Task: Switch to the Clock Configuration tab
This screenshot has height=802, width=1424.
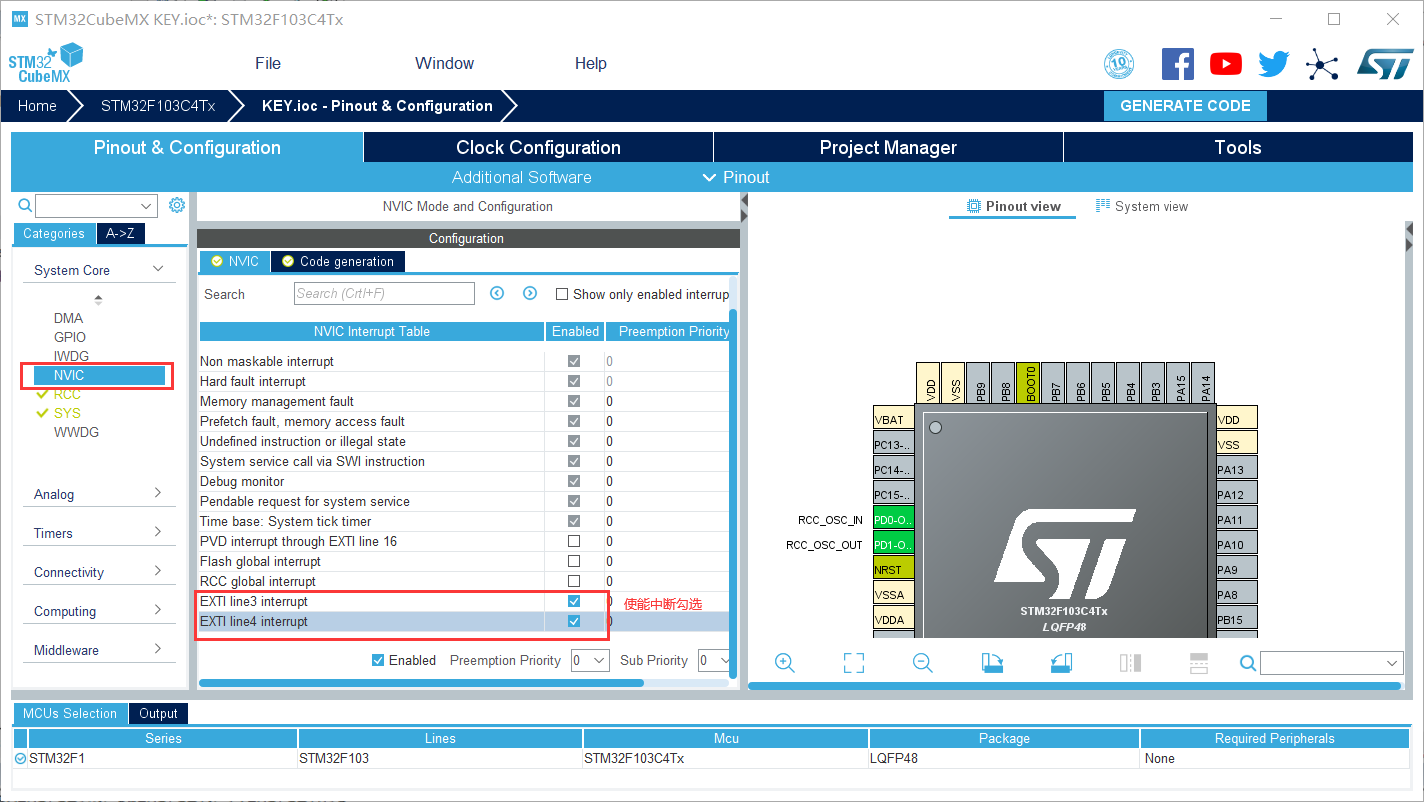Action: (537, 147)
